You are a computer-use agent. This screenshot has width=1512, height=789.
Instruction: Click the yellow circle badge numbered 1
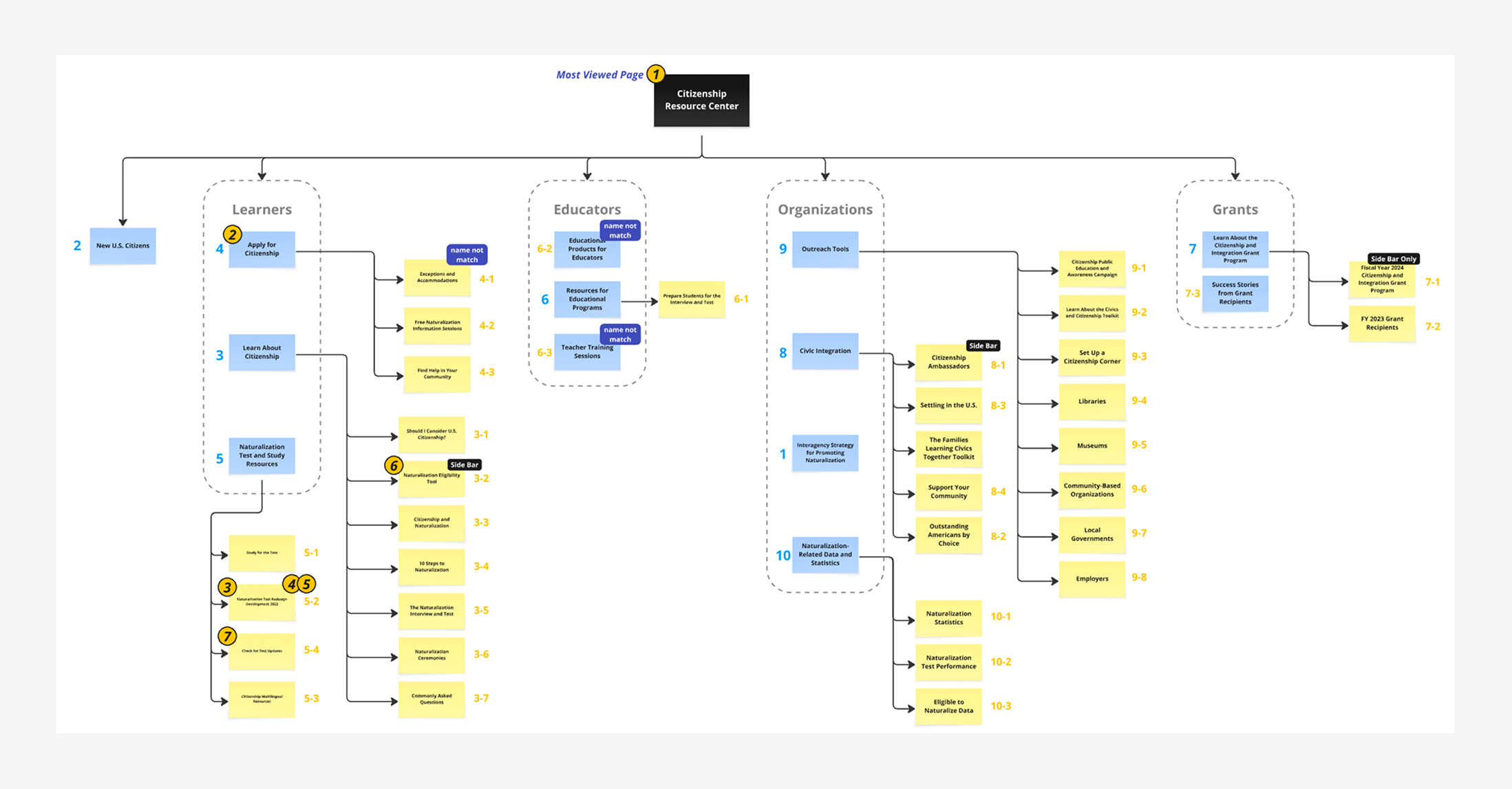(656, 74)
